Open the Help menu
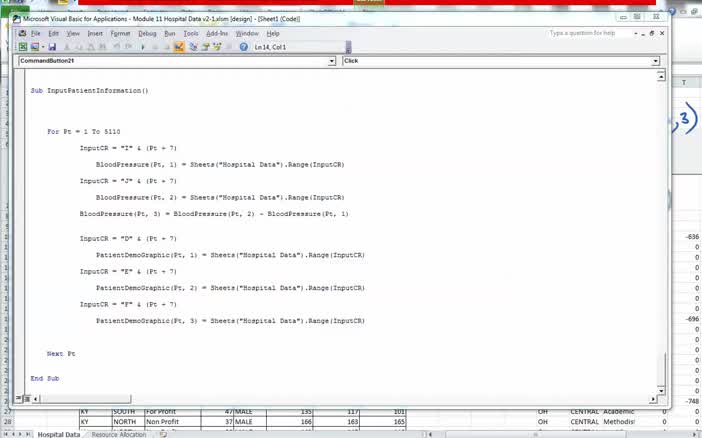702x438 pixels. 273,34
